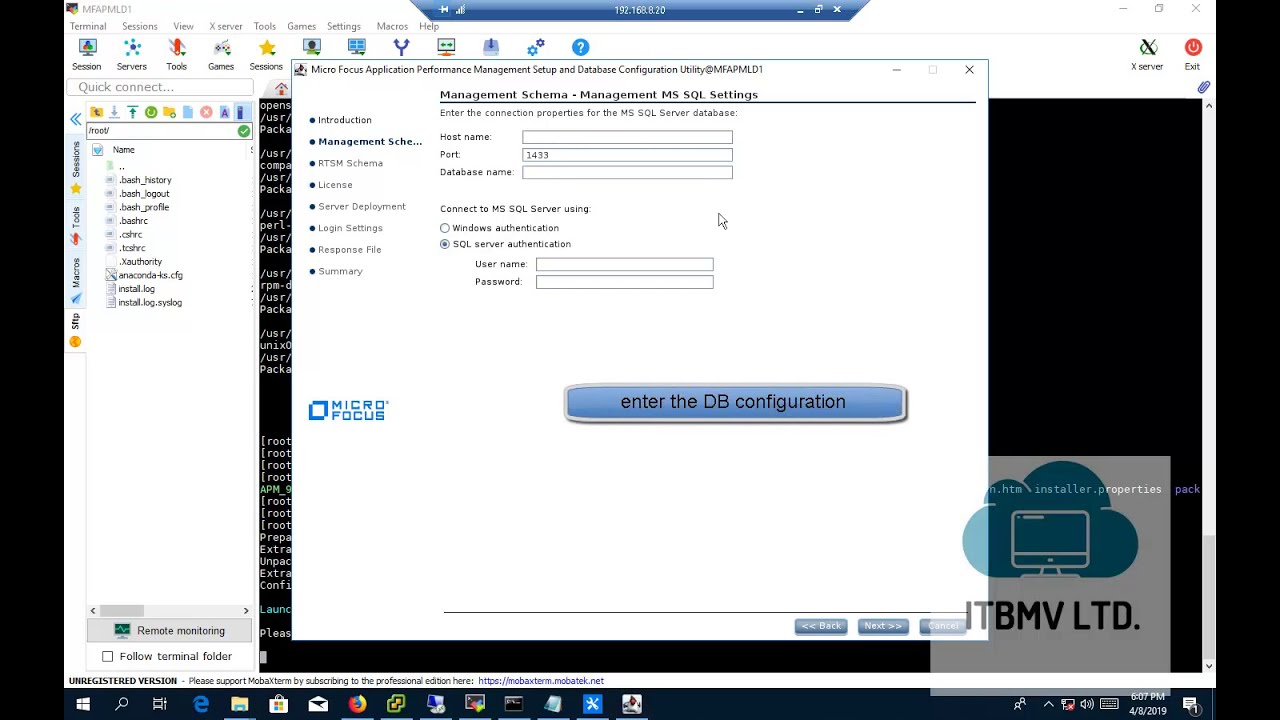Open the View menu
The image size is (1280, 720).
[183, 26]
